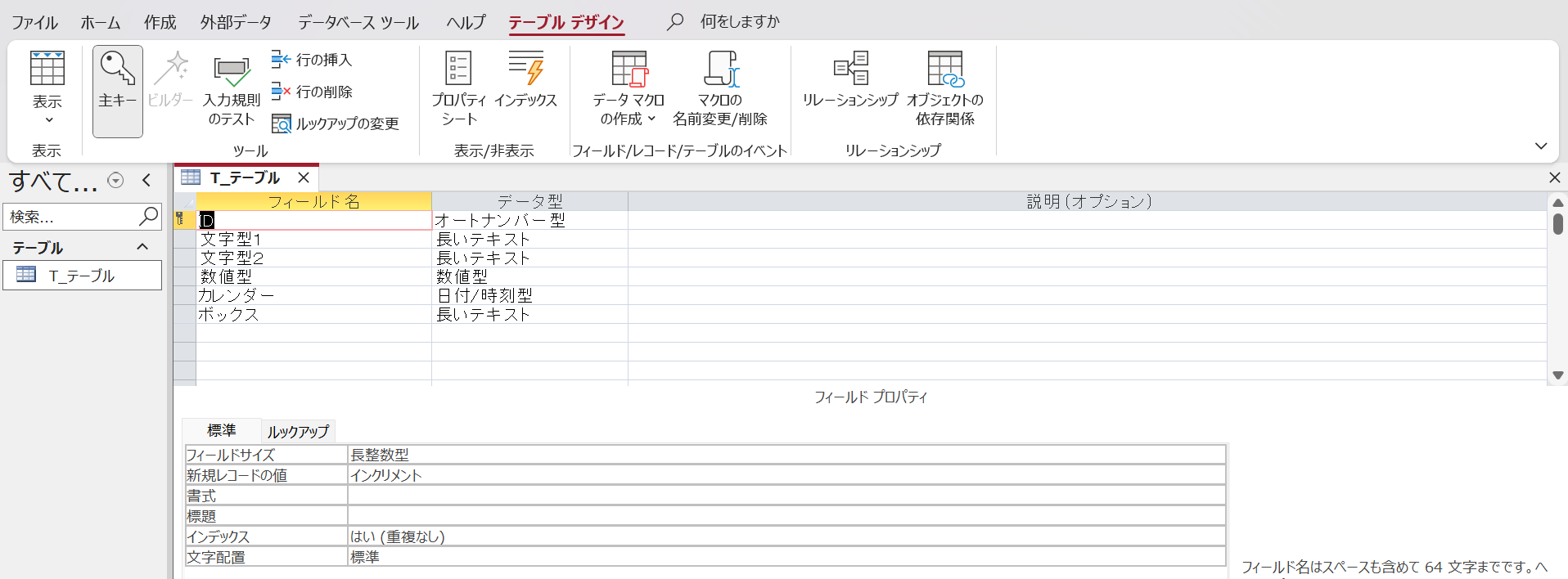The width and height of the screenshot is (1568, 579).
Task: Click the フィールド名 column header
Action: (313, 201)
